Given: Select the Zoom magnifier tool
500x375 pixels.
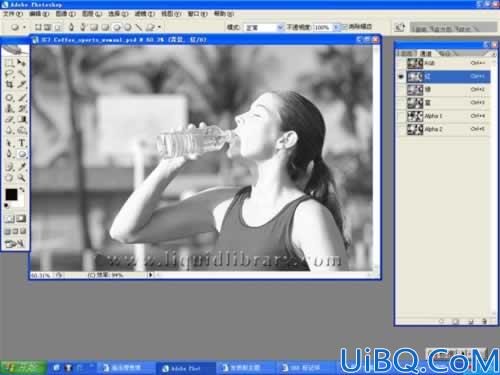Looking at the screenshot, I should tap(21, 178).
